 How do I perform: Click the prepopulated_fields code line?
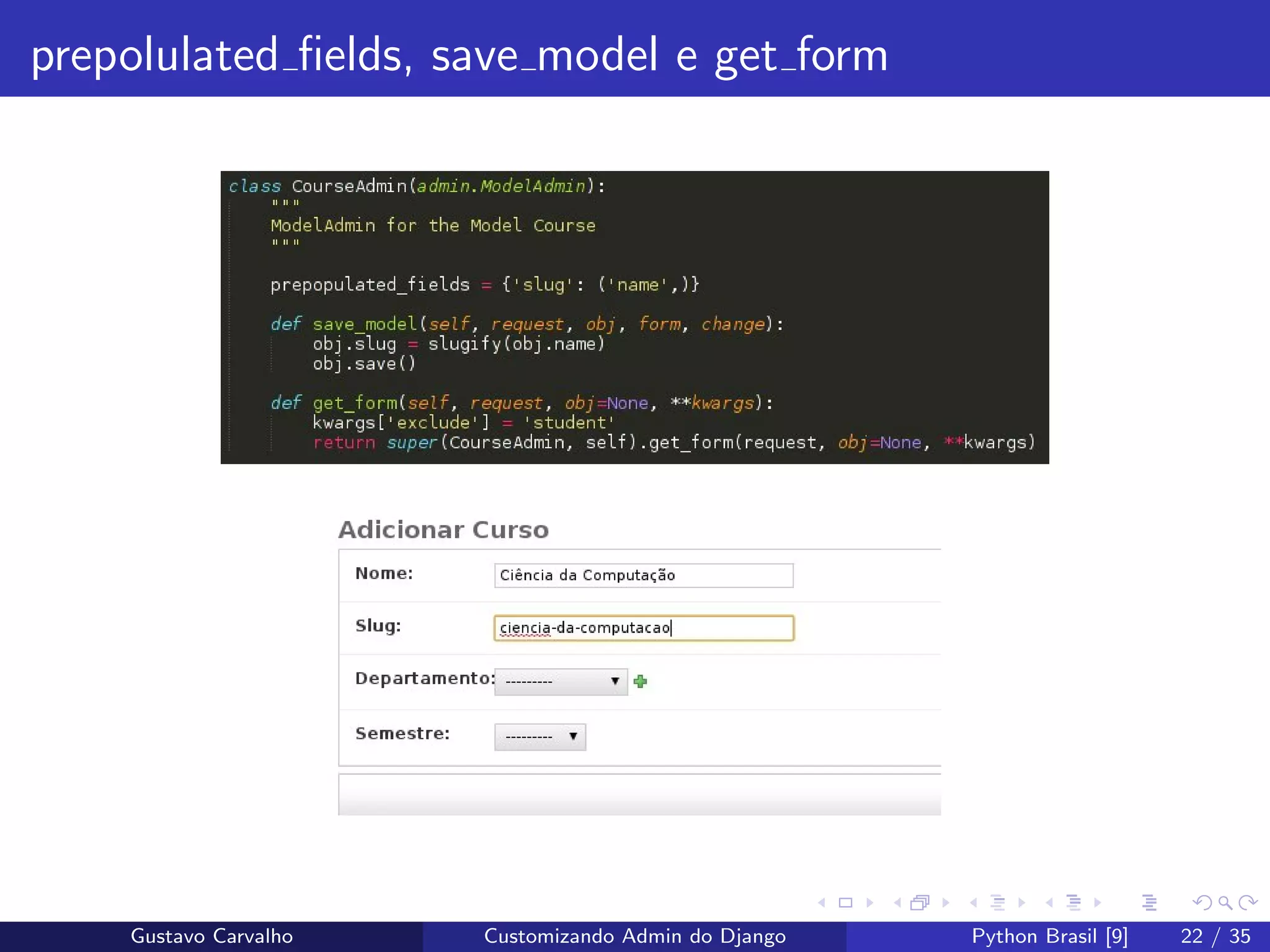pyautogui.click(x=485, y=284)
